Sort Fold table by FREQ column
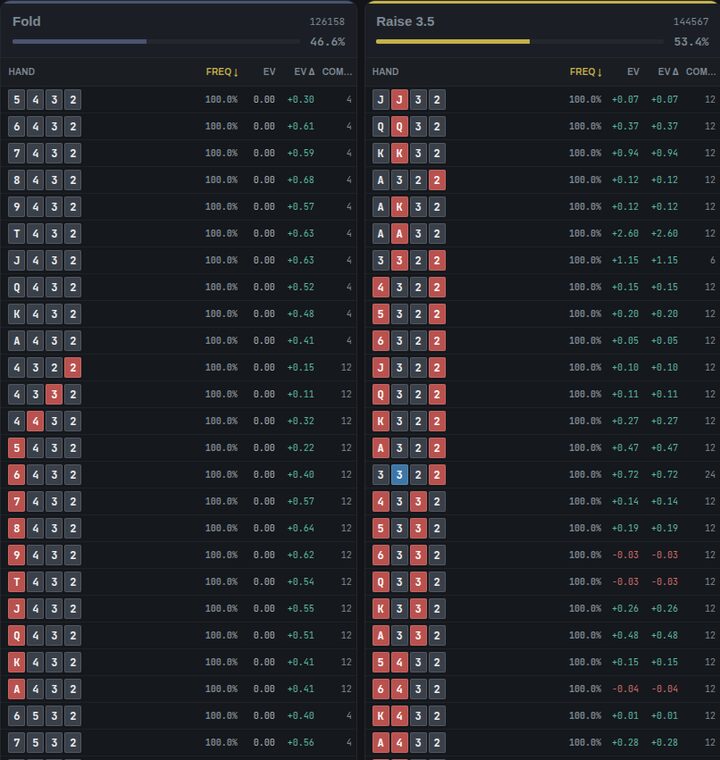 click(222, 72)
